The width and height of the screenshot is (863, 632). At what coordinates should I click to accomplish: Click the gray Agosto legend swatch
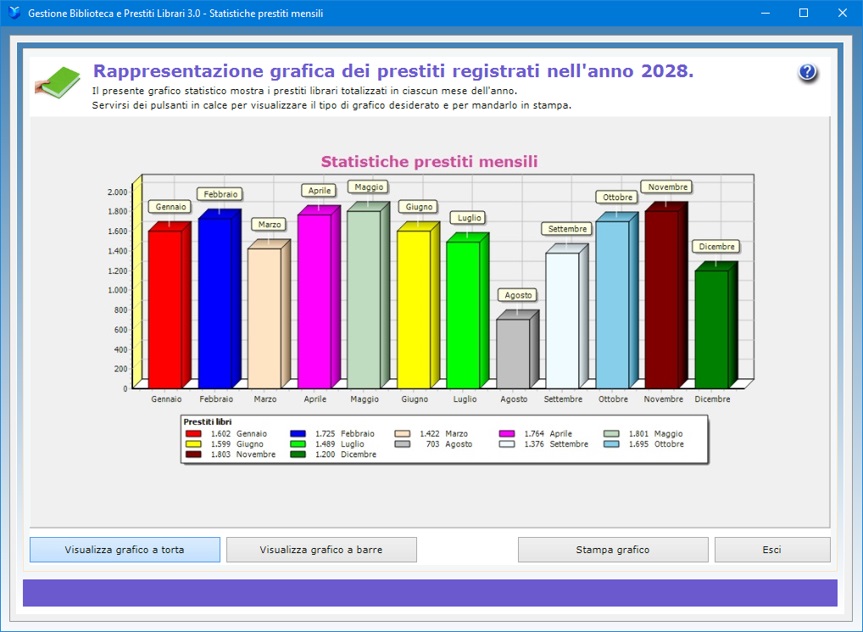click(402, 444)
